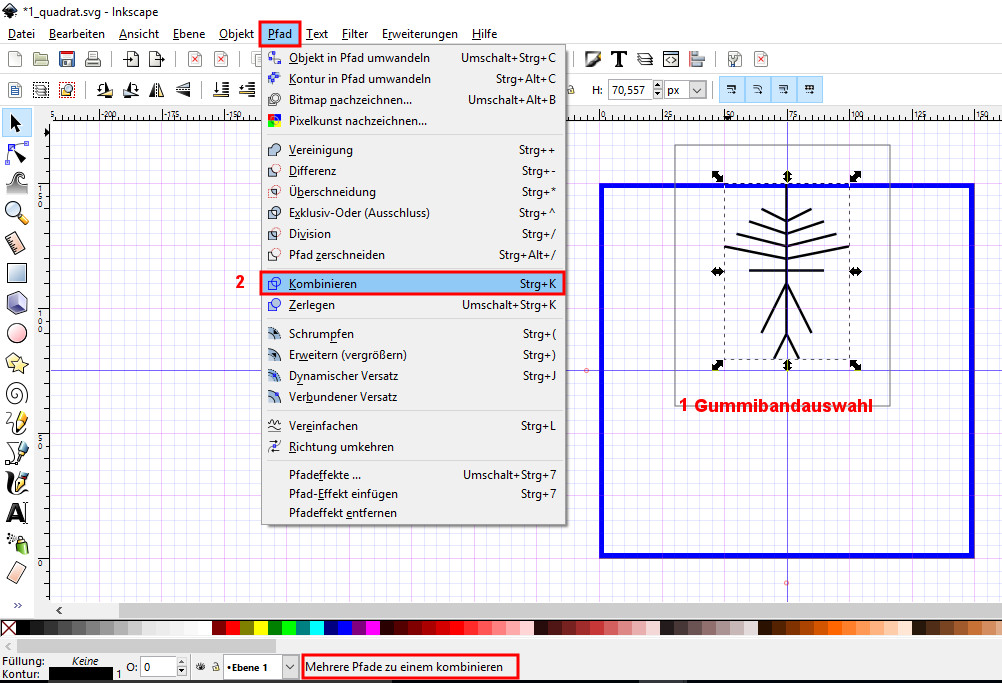
Task: Pick the Star and polygon tool
Action: (x=16, y=362)
